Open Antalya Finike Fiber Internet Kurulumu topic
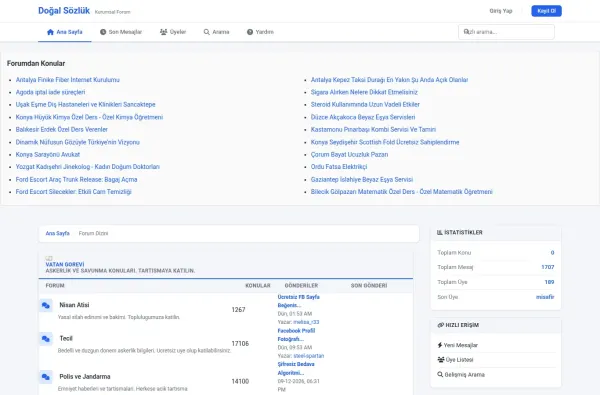 point(68,80)
